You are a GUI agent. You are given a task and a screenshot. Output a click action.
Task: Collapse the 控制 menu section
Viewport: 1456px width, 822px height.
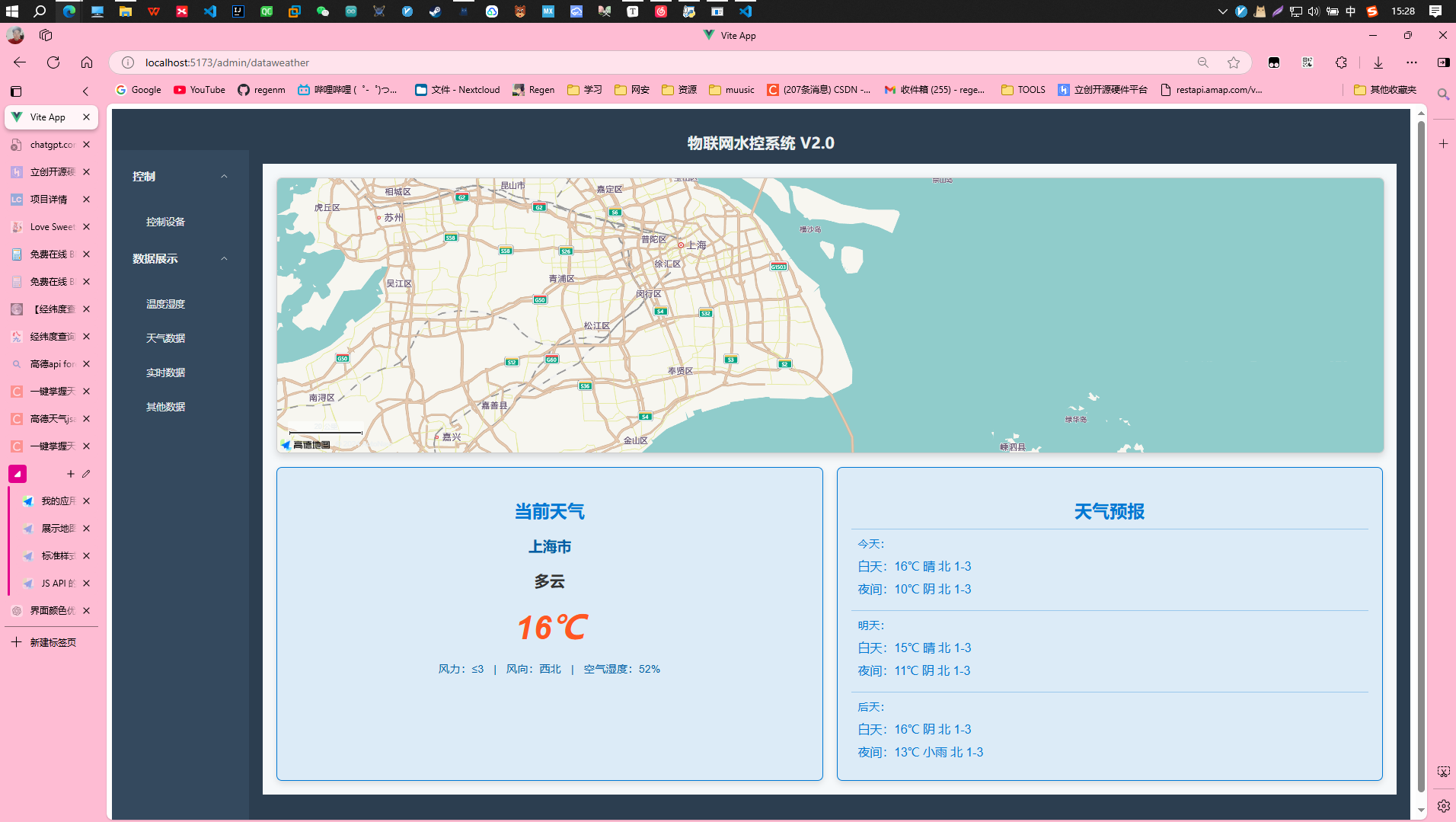pyautogui.click(x=180, y=176)
